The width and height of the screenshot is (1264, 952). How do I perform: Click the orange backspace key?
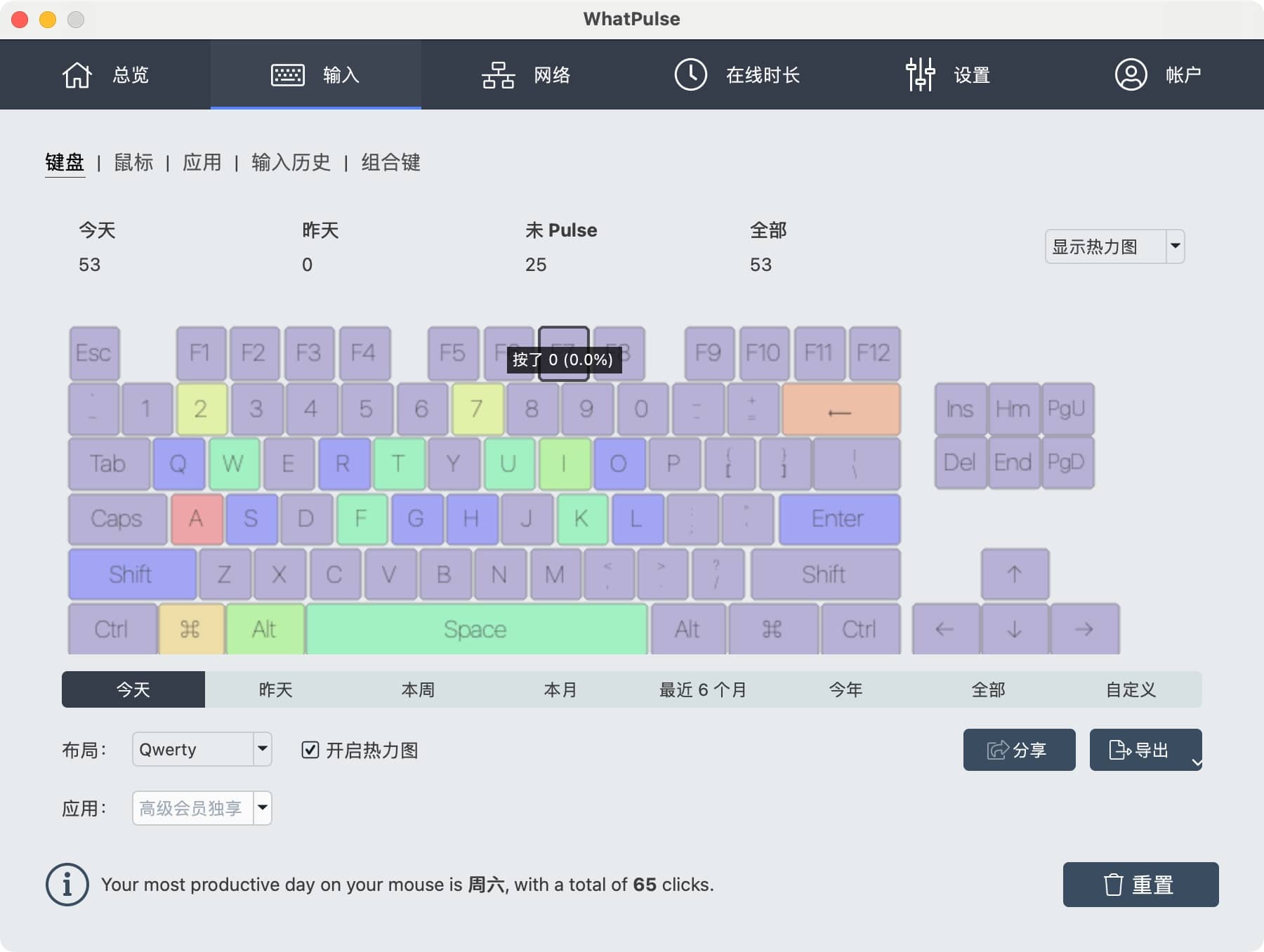(x=841, y=409)
